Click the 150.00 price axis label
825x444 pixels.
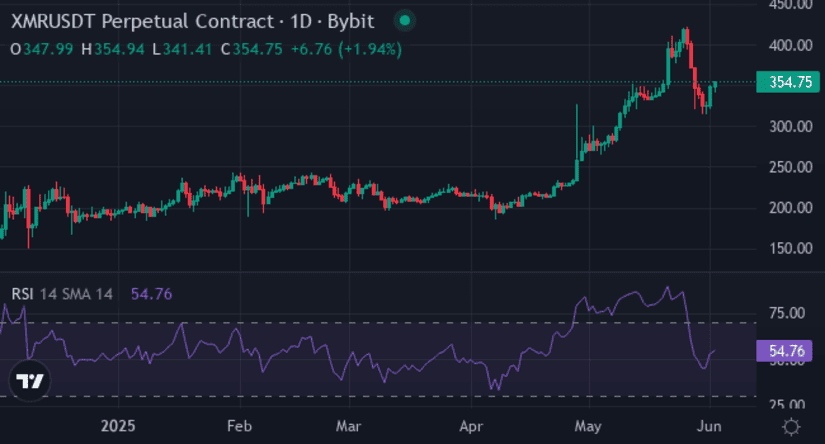tap(790, 248)
